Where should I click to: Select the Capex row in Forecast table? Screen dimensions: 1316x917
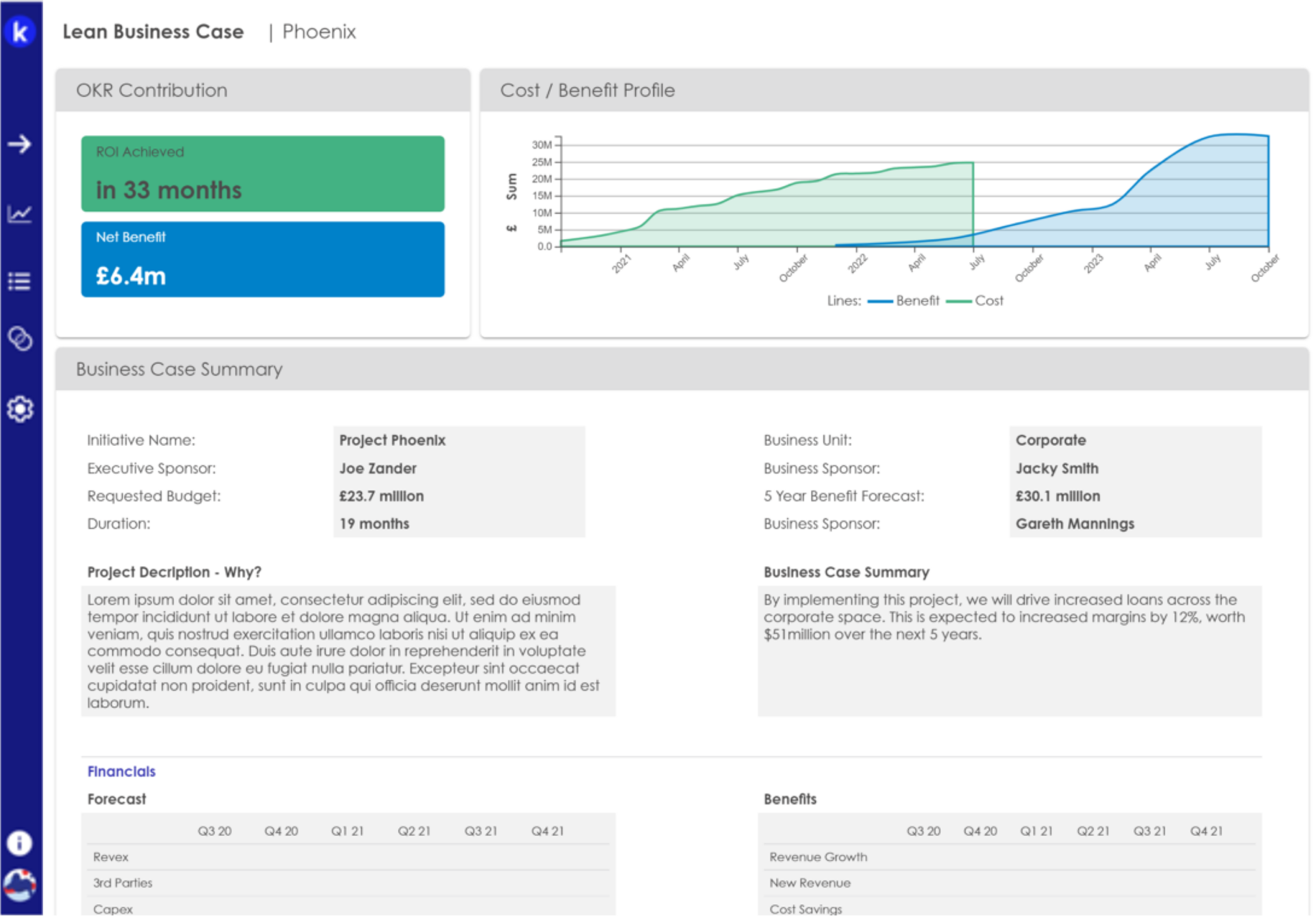349,909
